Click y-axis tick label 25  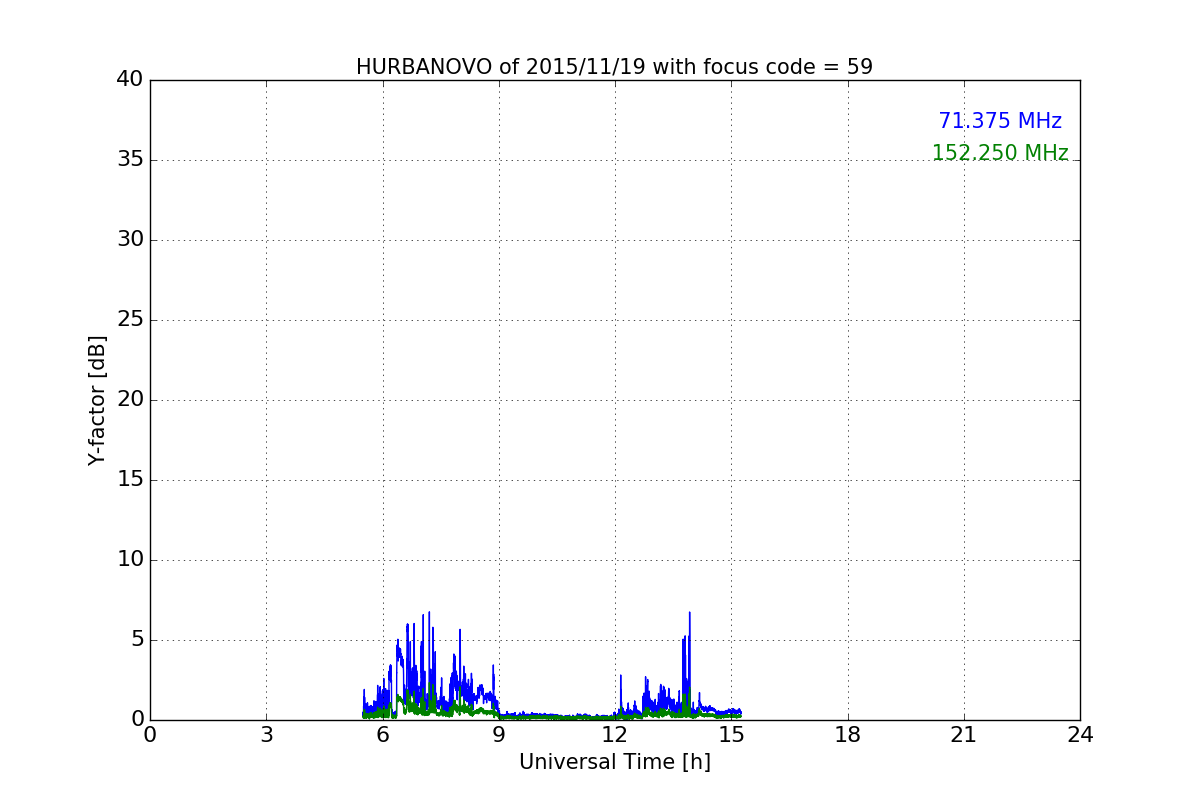(x=130, y=320)
